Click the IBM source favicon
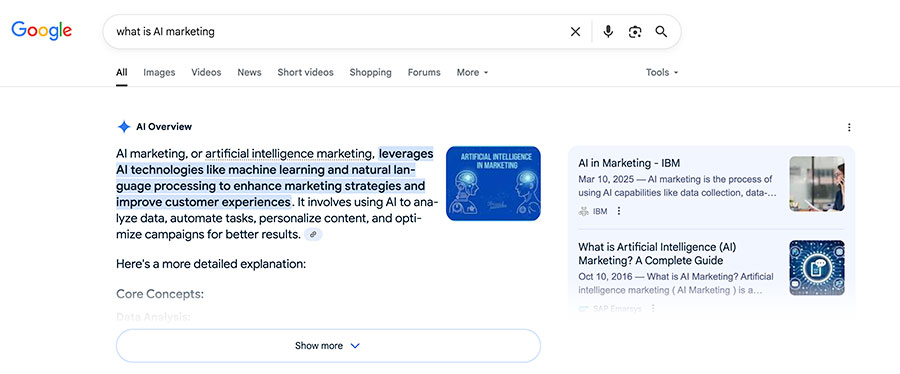The image size is (900, 374). point(584,211)
